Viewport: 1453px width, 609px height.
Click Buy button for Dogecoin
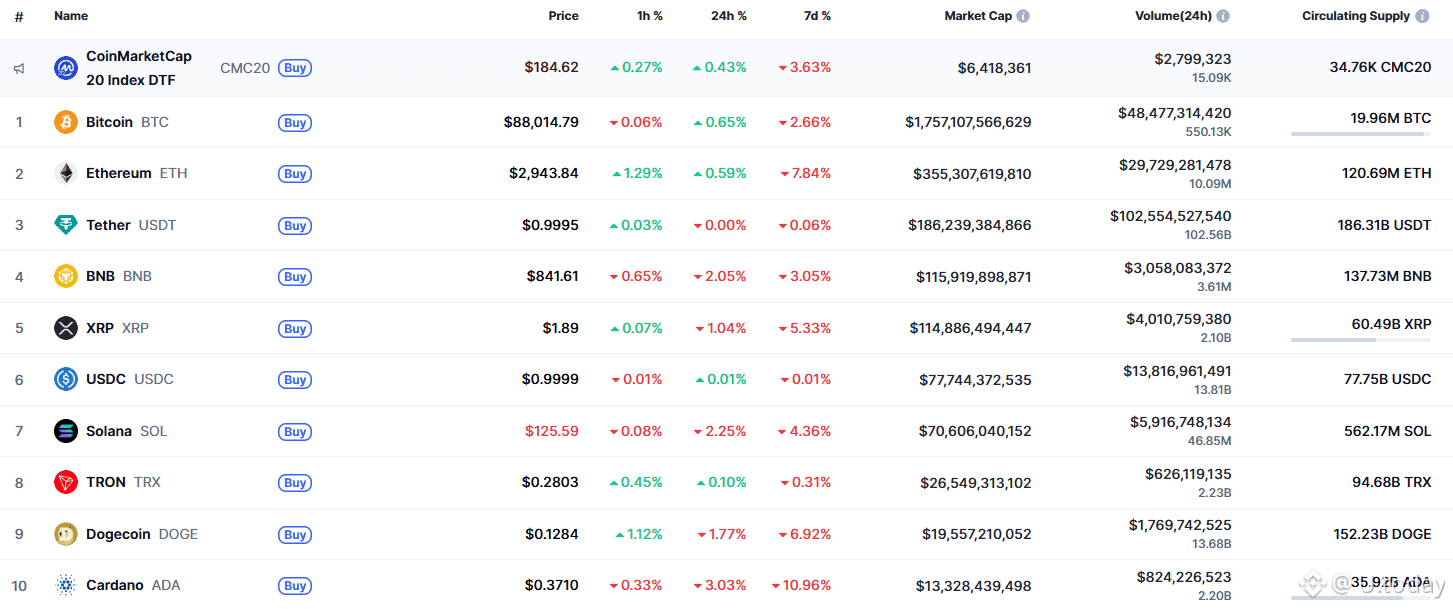(x=295, y=535)
